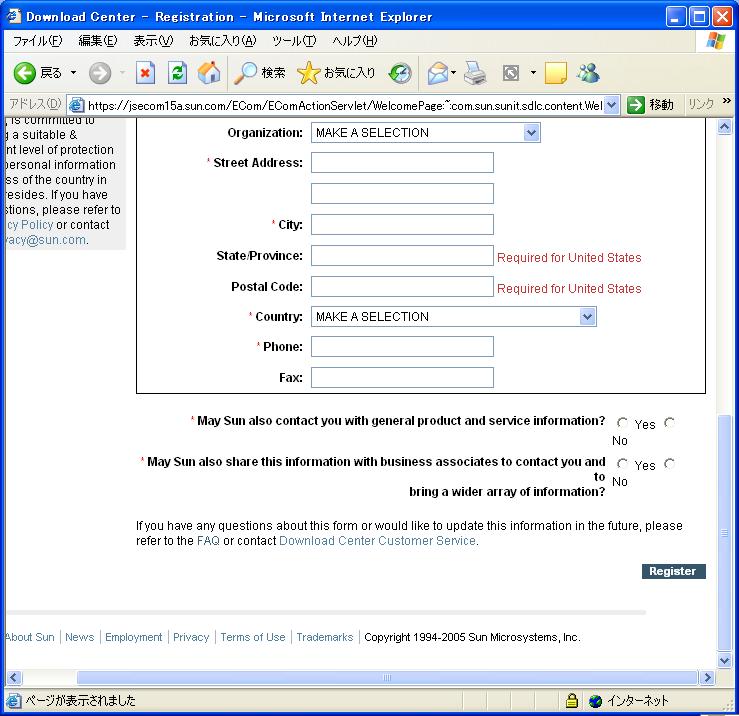
Task: Click the Register button
Action: tap(673, 571)
